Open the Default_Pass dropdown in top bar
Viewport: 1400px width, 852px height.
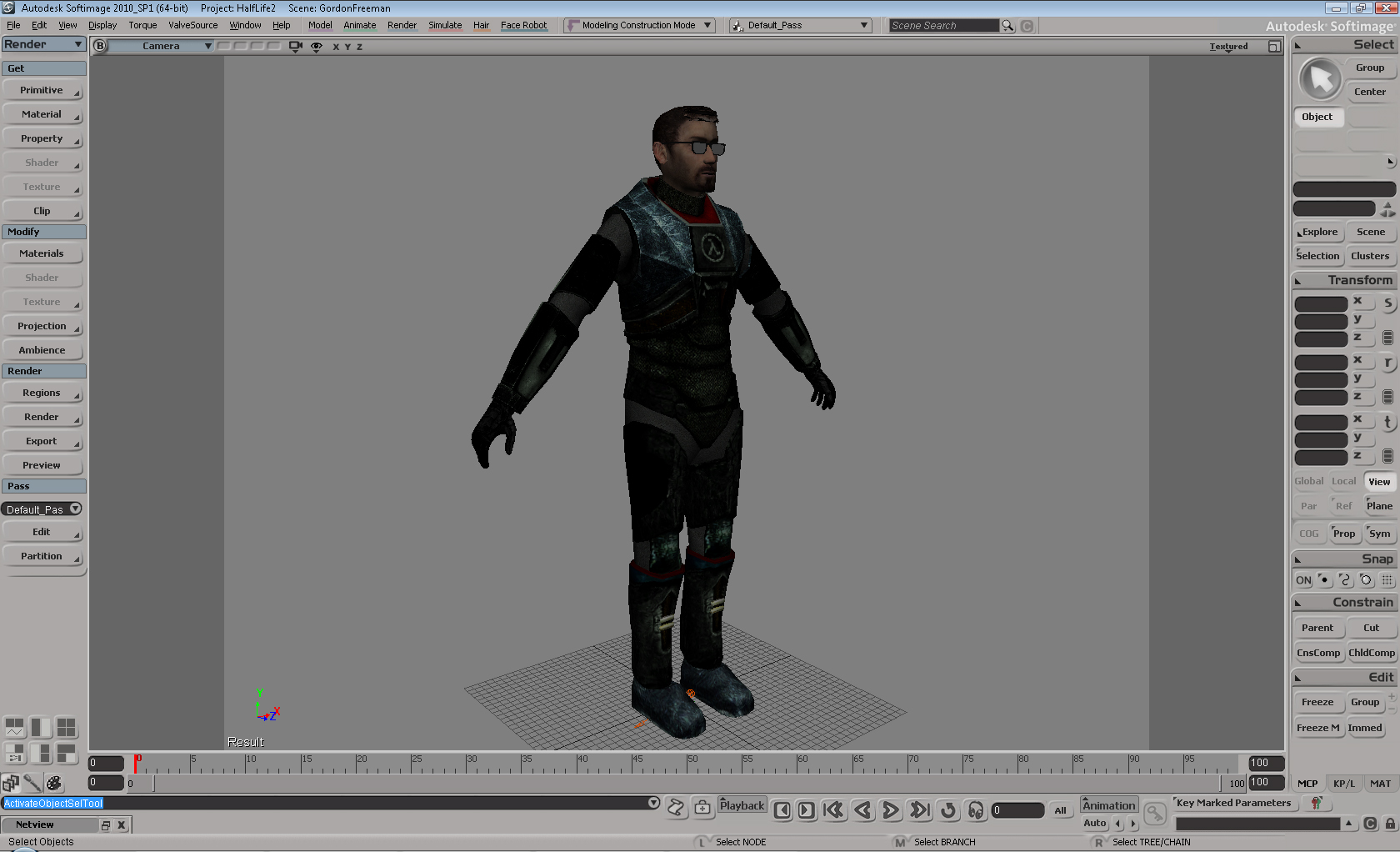coord(800,26)
